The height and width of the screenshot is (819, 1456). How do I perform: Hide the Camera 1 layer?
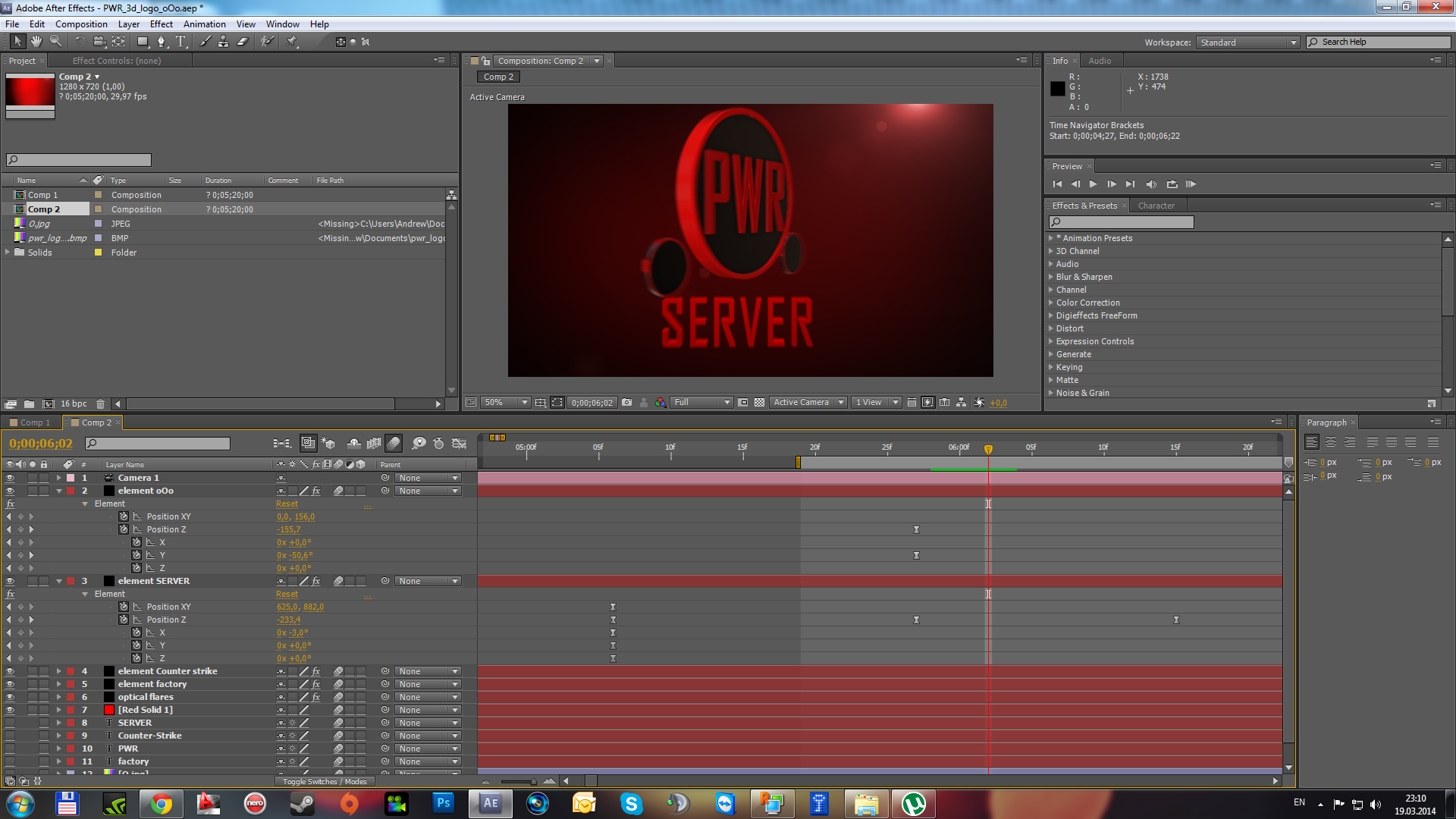point(10,479)
